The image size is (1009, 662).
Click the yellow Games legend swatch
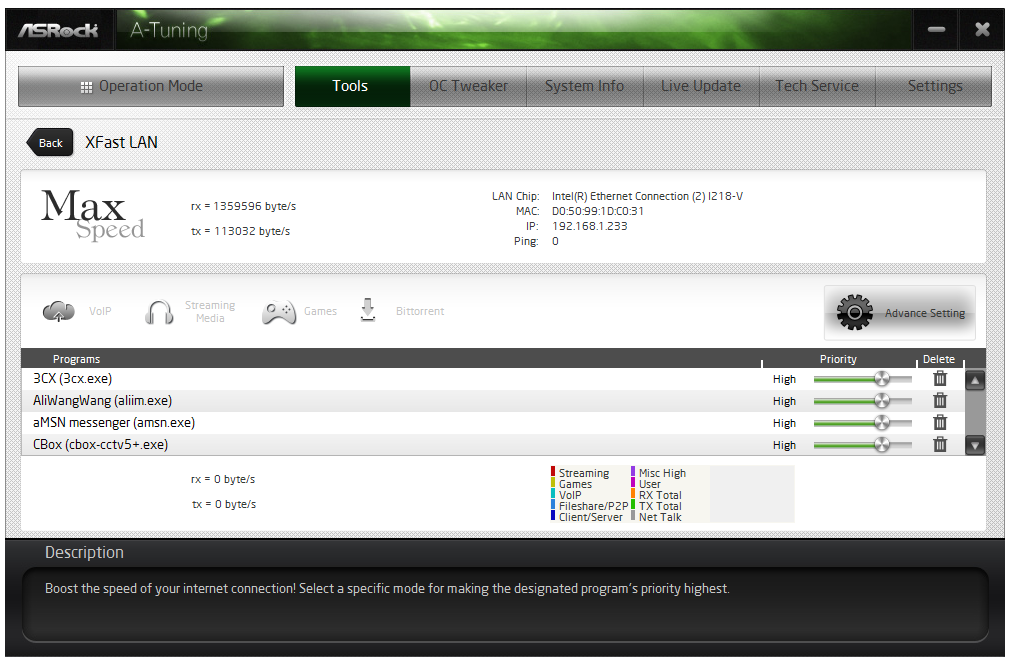click(553, 483)
